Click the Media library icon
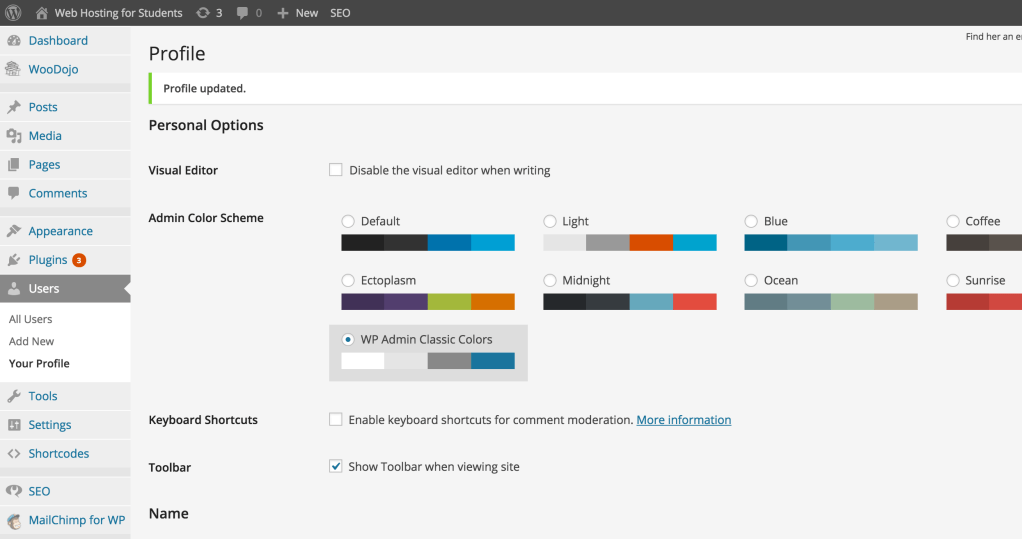This screenshot has height=539, width=1022. (x=14, y=136)
